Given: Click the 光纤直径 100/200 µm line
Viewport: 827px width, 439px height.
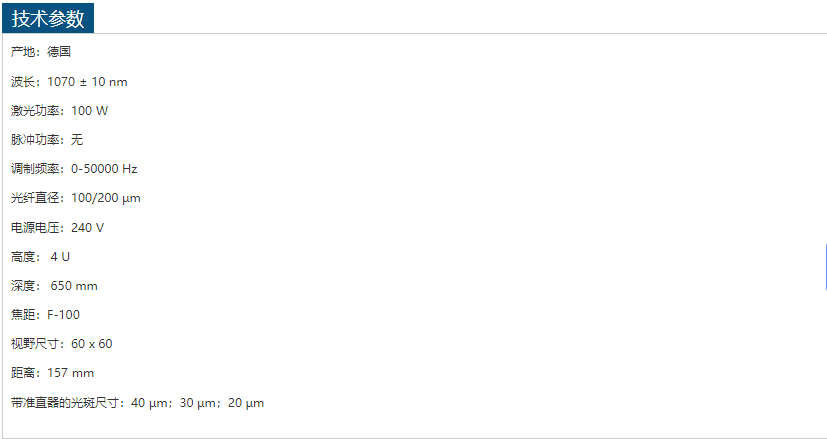Looking at the screenshot, I should tap(75, 198).
